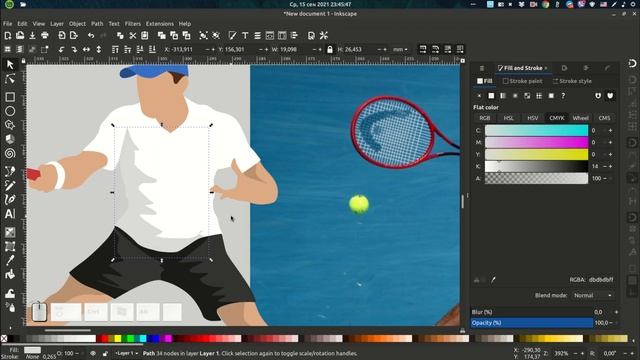
Task: Switch to CMS color mode
Action: tap(604, 118)
